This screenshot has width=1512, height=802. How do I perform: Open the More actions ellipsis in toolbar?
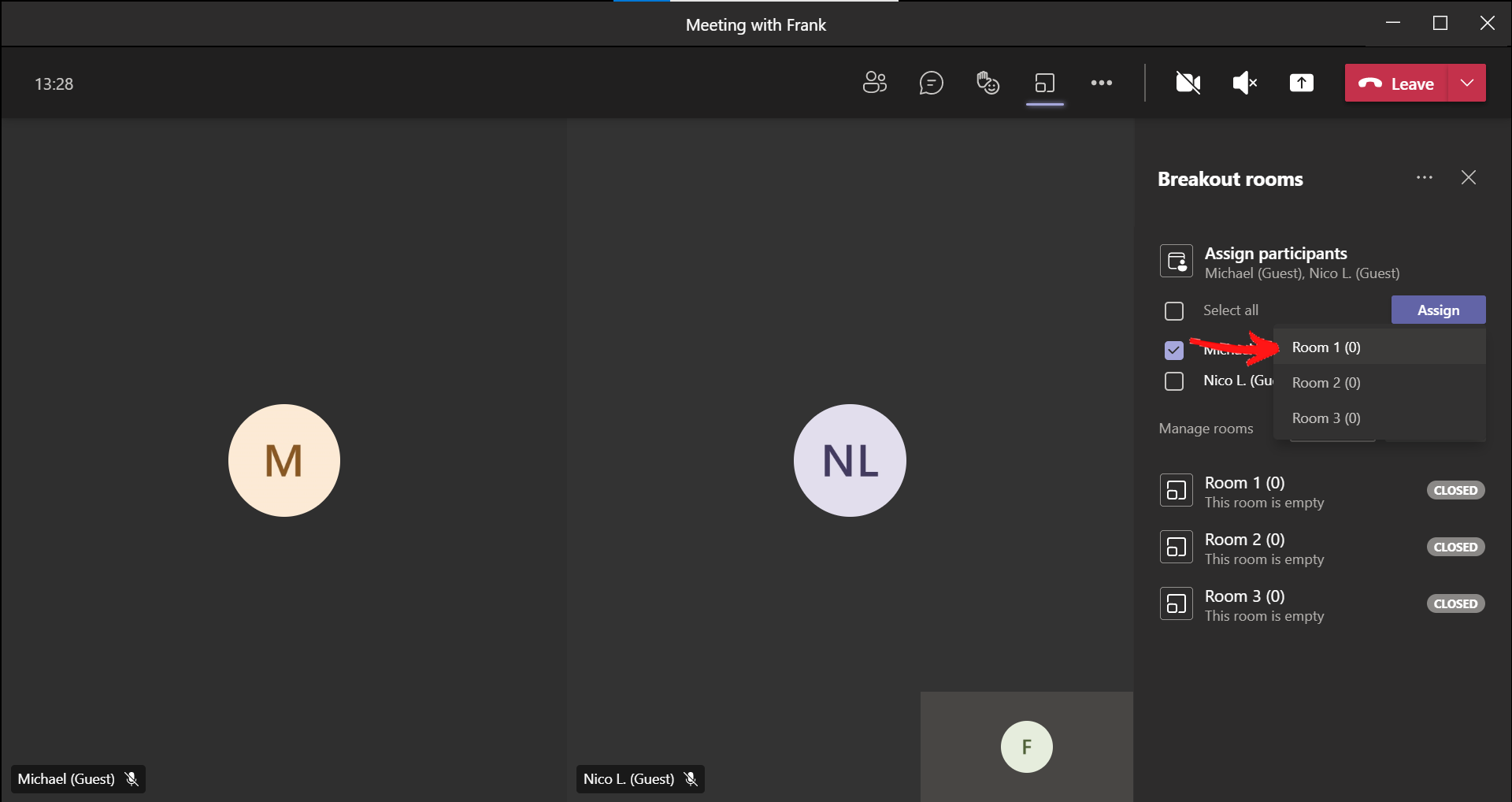(1101, 83)
